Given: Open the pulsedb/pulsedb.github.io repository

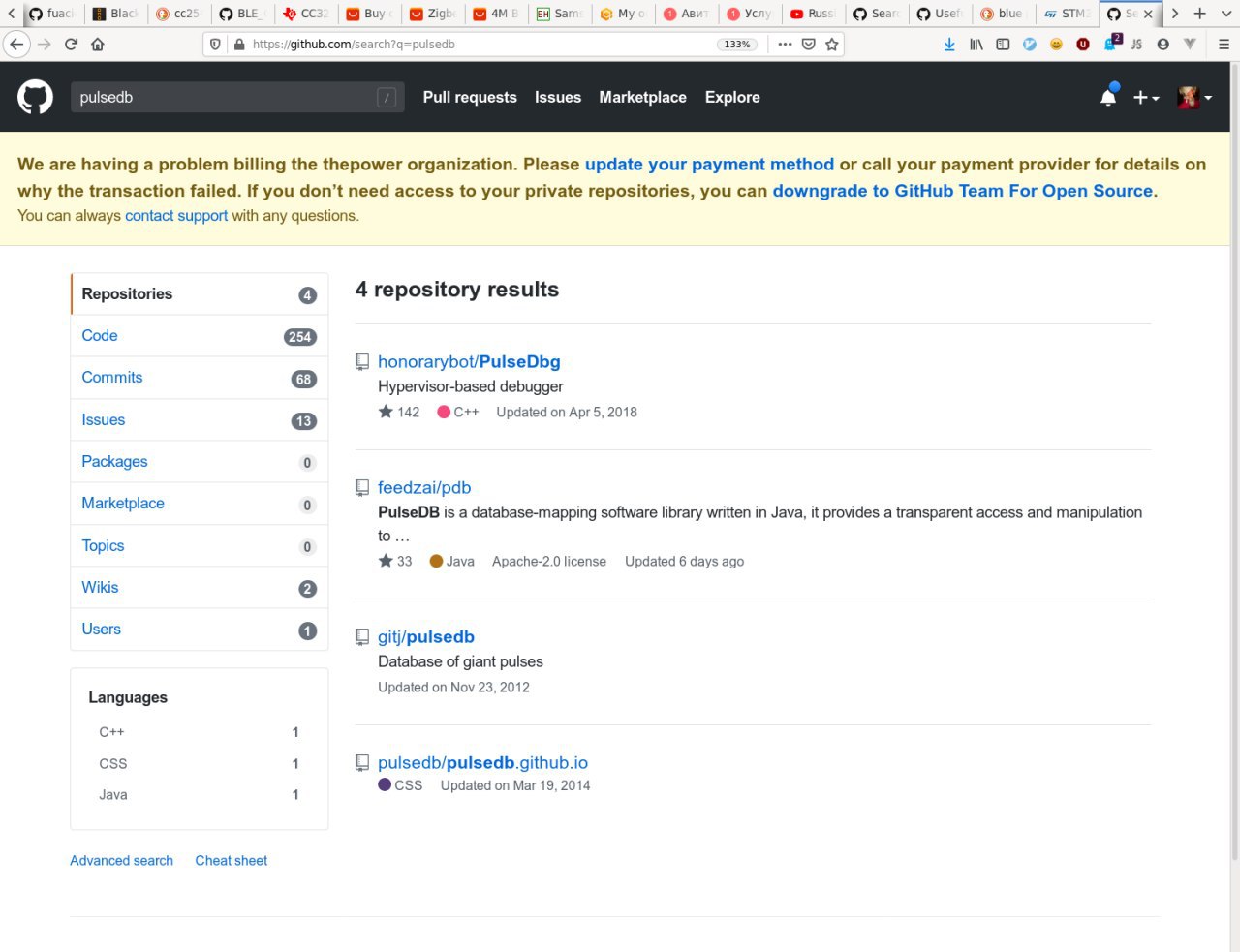Looking at the screenshot, I should tap(482, 762).
